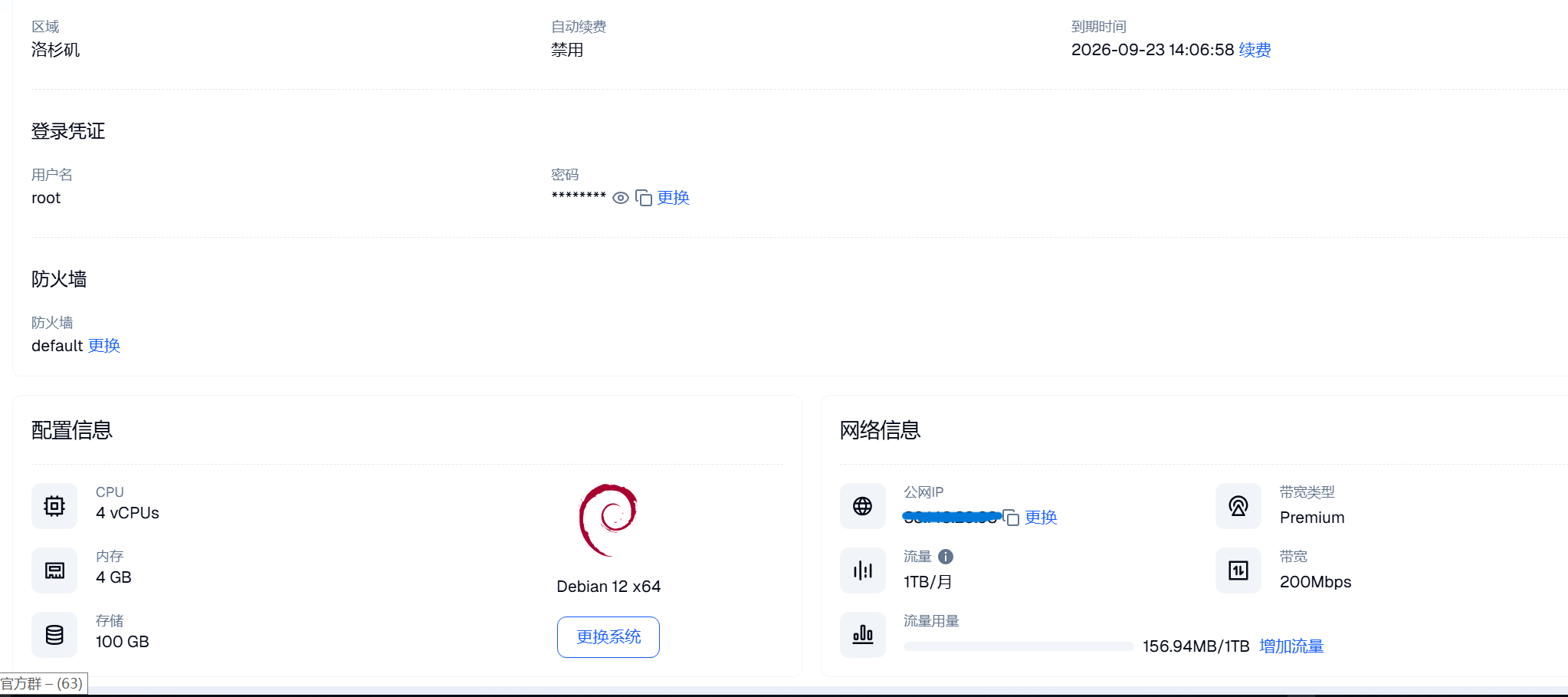
Task: Click the CPU chip icon
Action: point(54,506)
